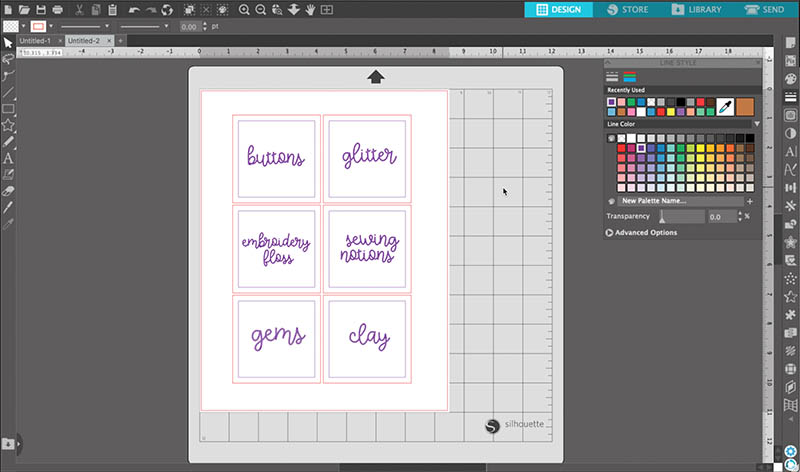
Task: Close the Untitled-2 tab
Action: (109, 40)
